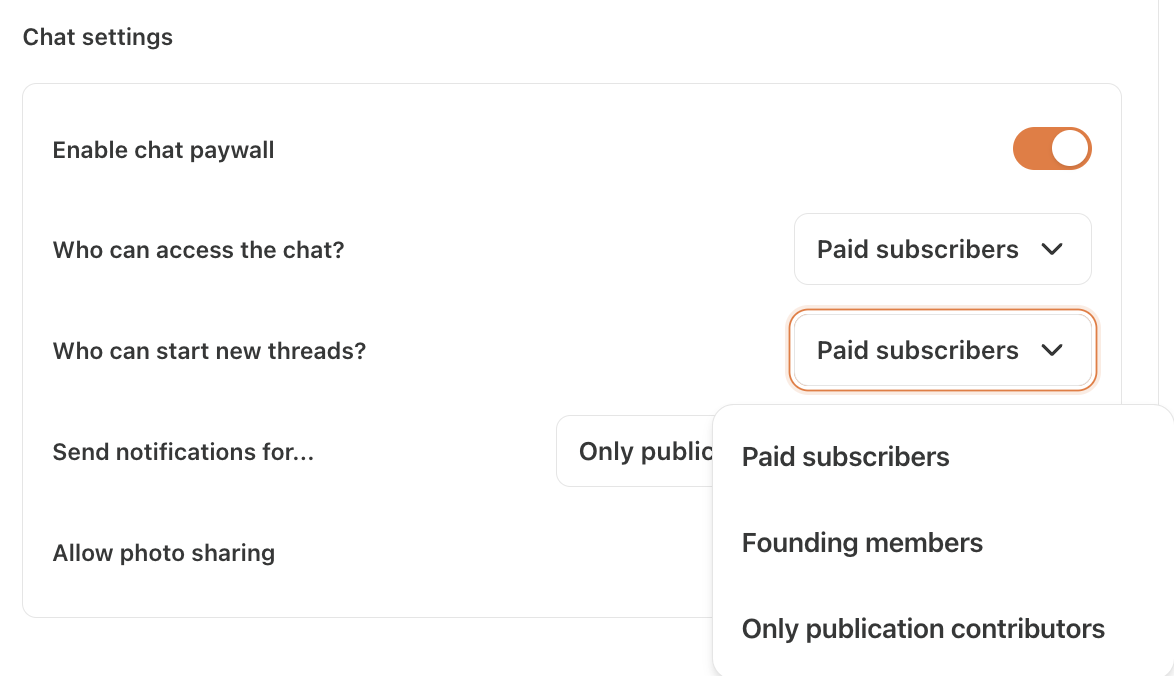
Task: Click the "Allow photo sharing" label
Action: pyautogui.click(x=163, y=552)
